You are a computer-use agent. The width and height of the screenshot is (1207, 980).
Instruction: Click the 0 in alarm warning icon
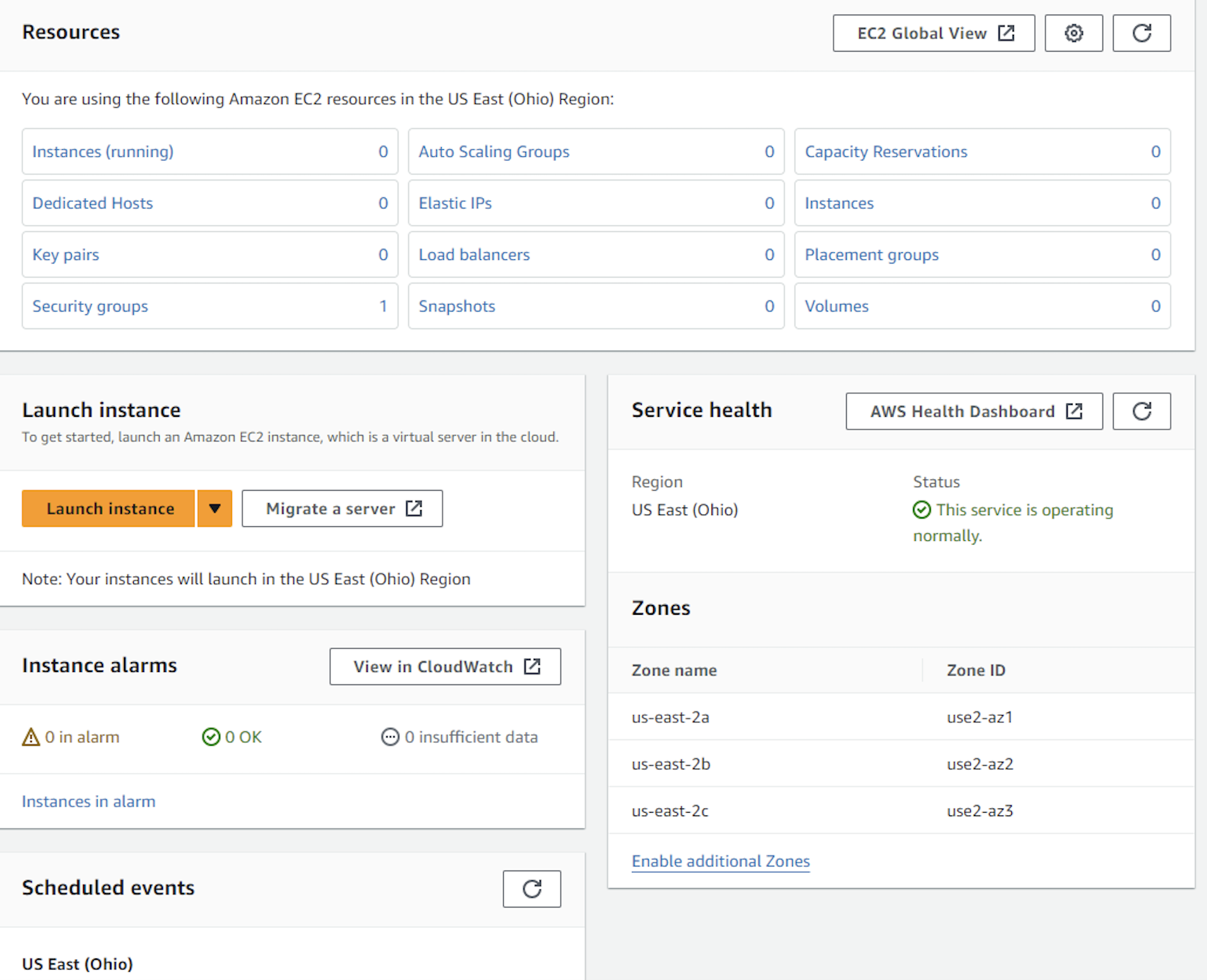pyautogui.click(x=31, y=737)
